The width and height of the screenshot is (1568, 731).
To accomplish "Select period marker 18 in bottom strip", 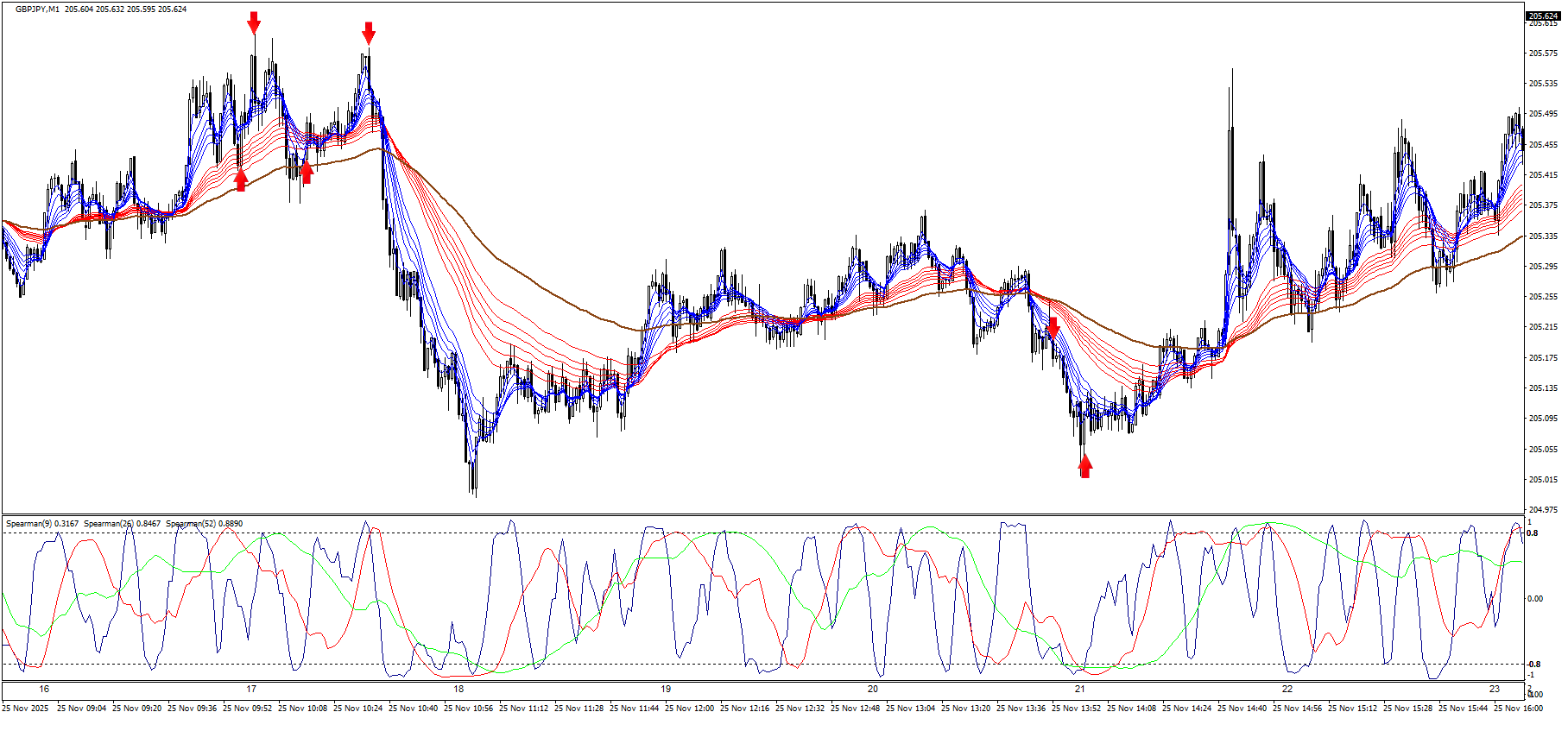I will pos(458,689).
